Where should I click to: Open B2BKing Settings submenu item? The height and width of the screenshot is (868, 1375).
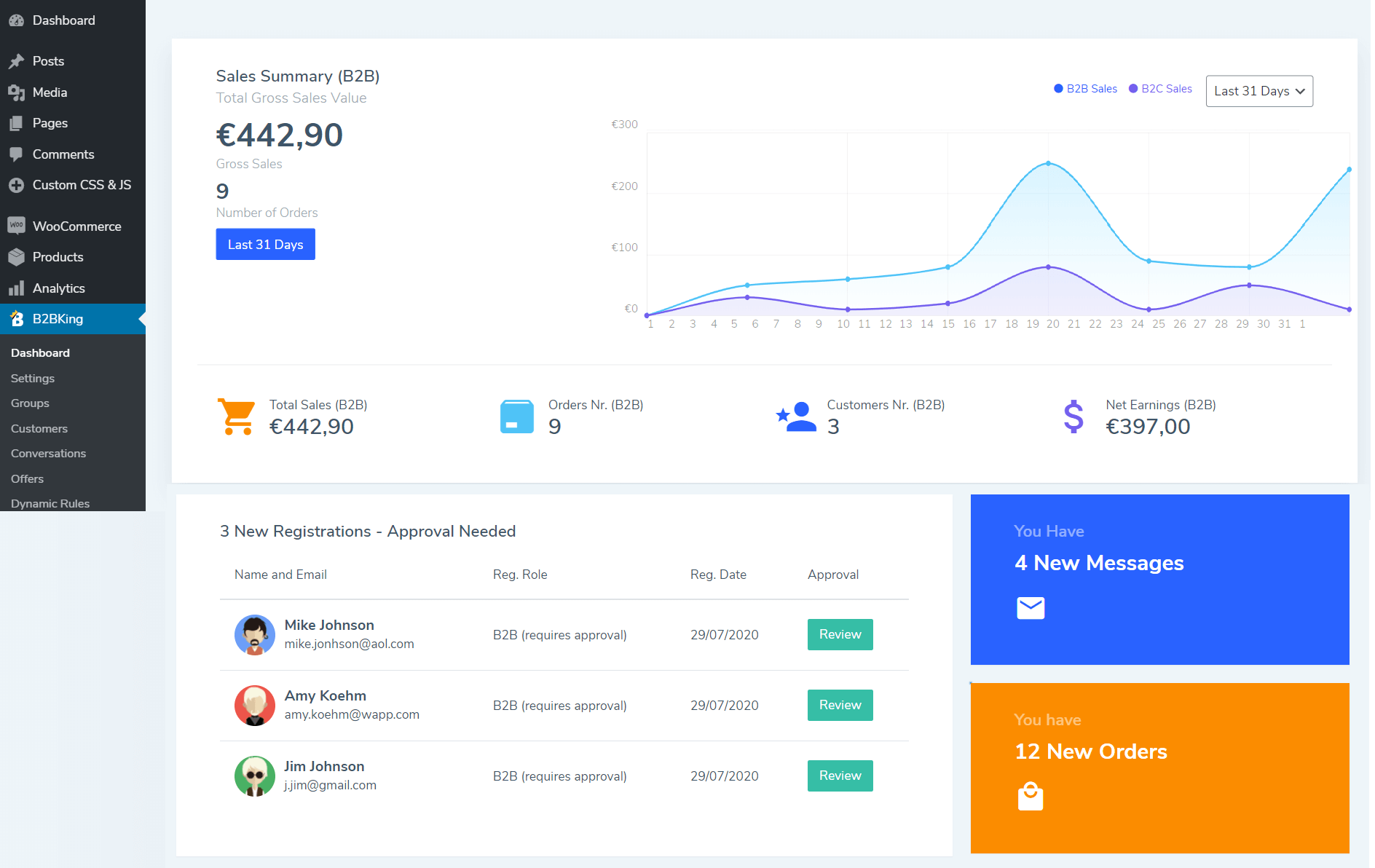[33, 379]
